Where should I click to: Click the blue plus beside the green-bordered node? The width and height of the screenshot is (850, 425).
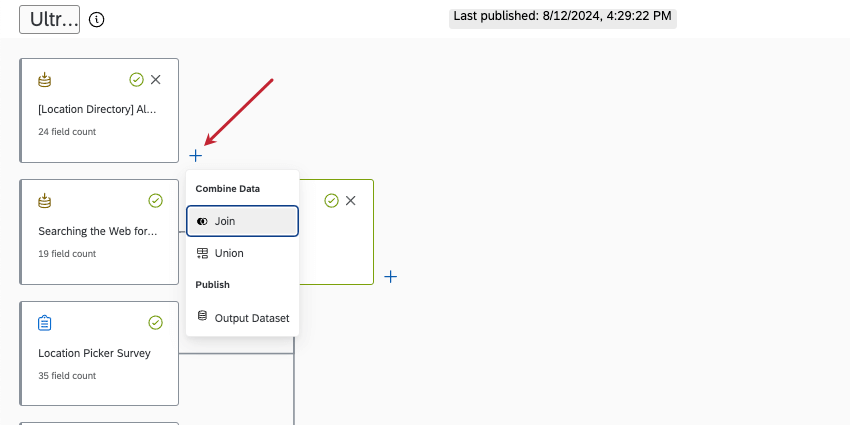(x=391, y=277)
